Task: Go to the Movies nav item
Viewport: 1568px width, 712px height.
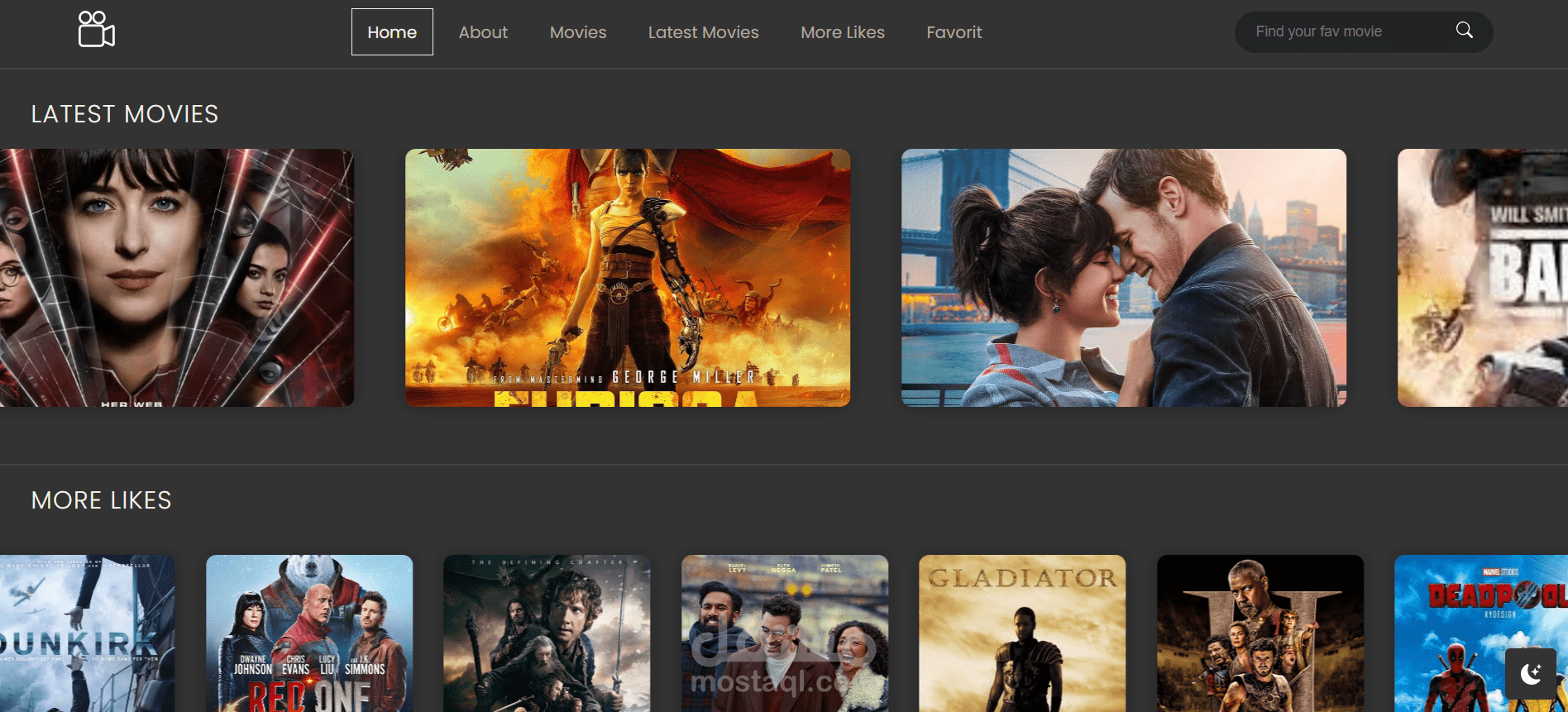Action: 578,32
